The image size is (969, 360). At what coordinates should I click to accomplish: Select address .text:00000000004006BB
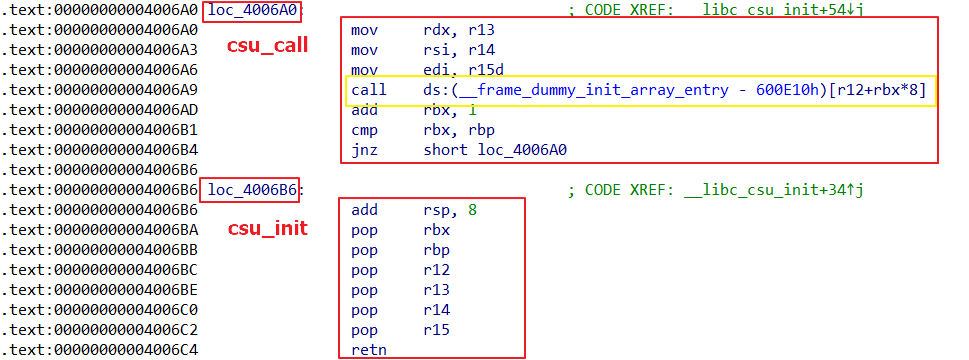[100, 250]
